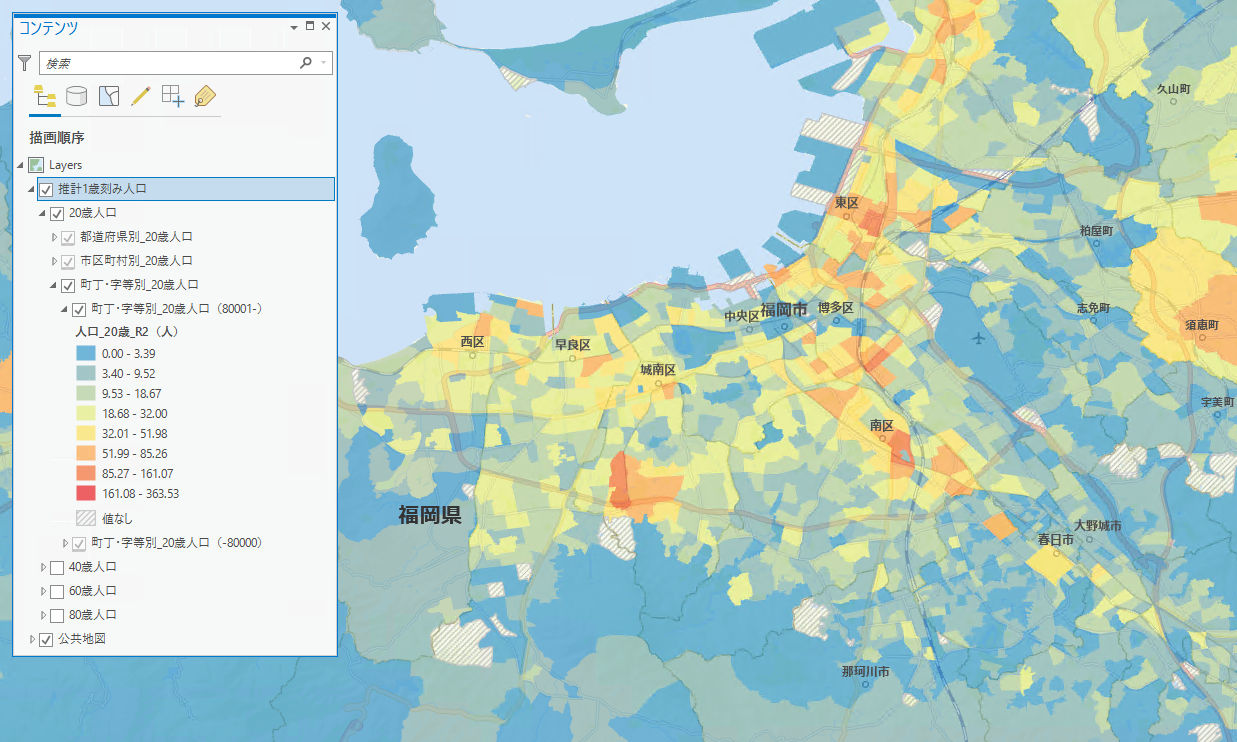Image resolution: width=1237 pixels, height=742 pixels.
Task: Click the filter funnel icon
Action: pyautogui.click(x=25, y=63)
